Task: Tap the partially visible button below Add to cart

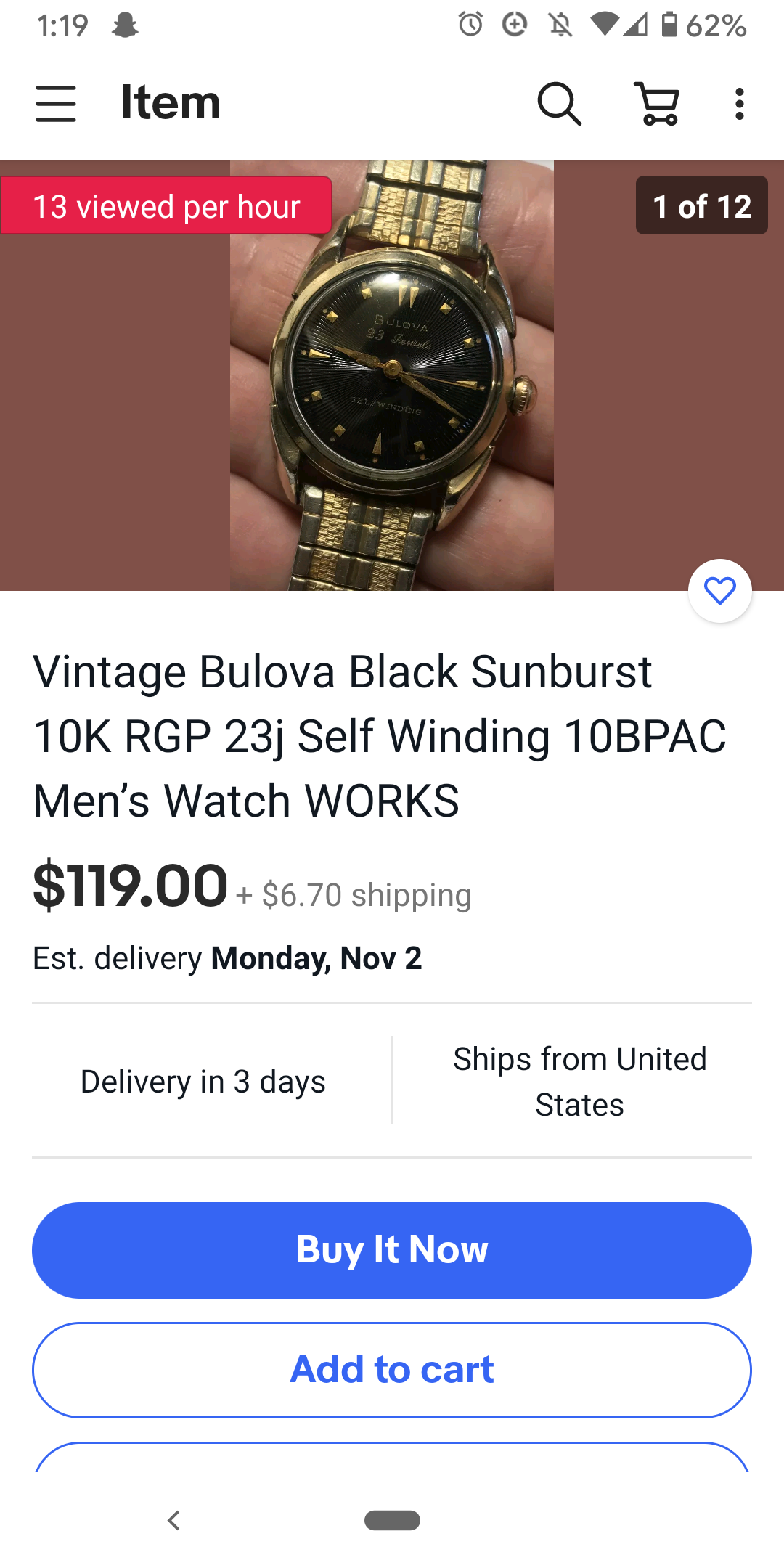Action: coord(392,1457)
